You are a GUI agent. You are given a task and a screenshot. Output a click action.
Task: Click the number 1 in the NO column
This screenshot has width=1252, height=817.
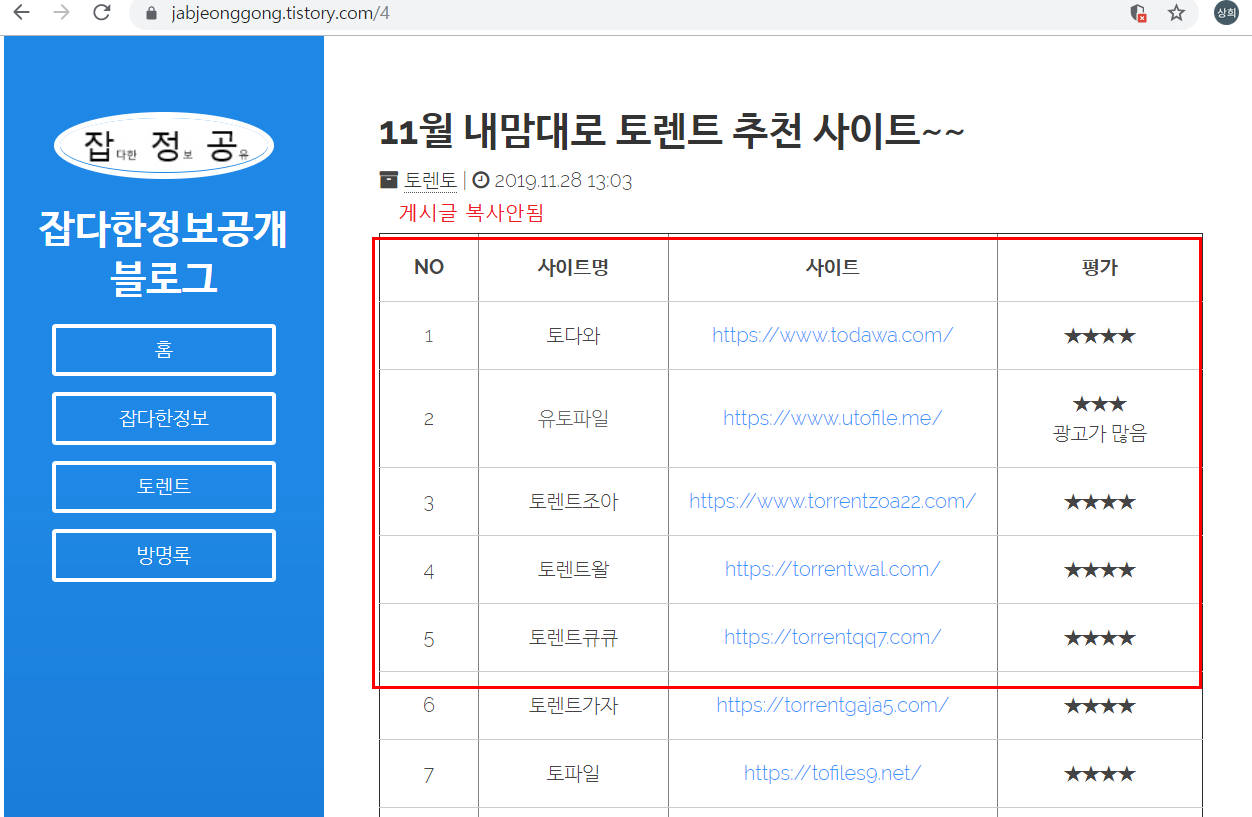click(429, 336)
